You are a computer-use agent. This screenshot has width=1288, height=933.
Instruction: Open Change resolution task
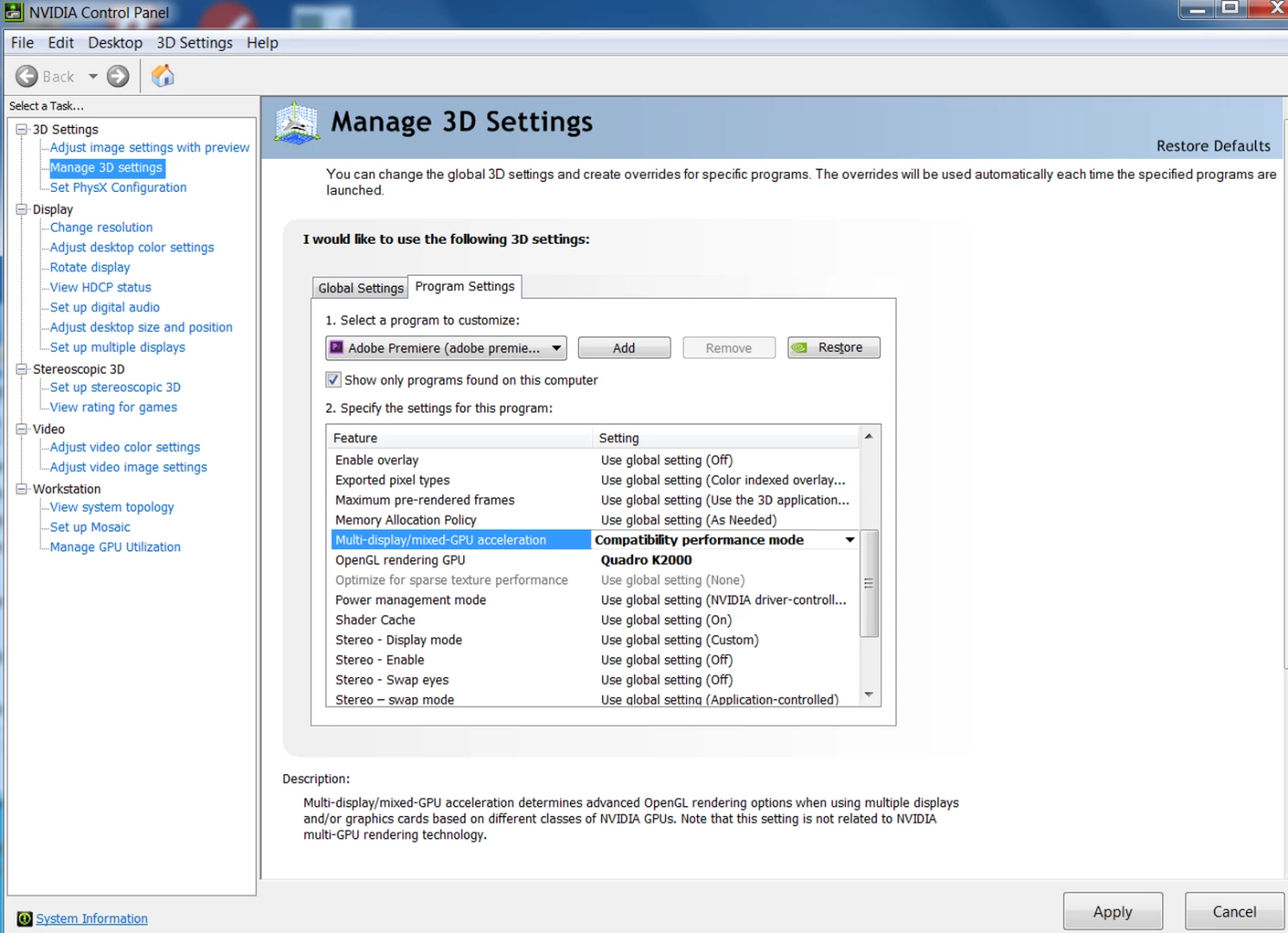click(x=101, y=227)
